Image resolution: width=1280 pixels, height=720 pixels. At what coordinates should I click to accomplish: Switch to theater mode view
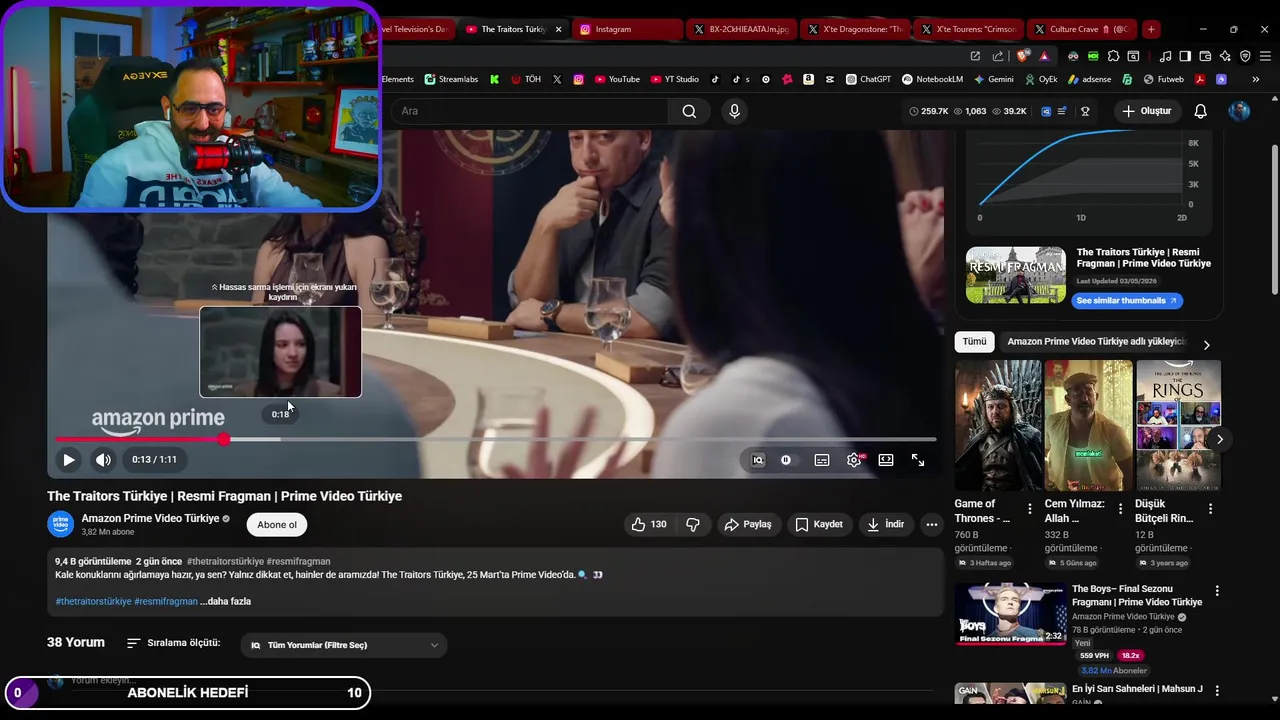click(x=886, y=460)
